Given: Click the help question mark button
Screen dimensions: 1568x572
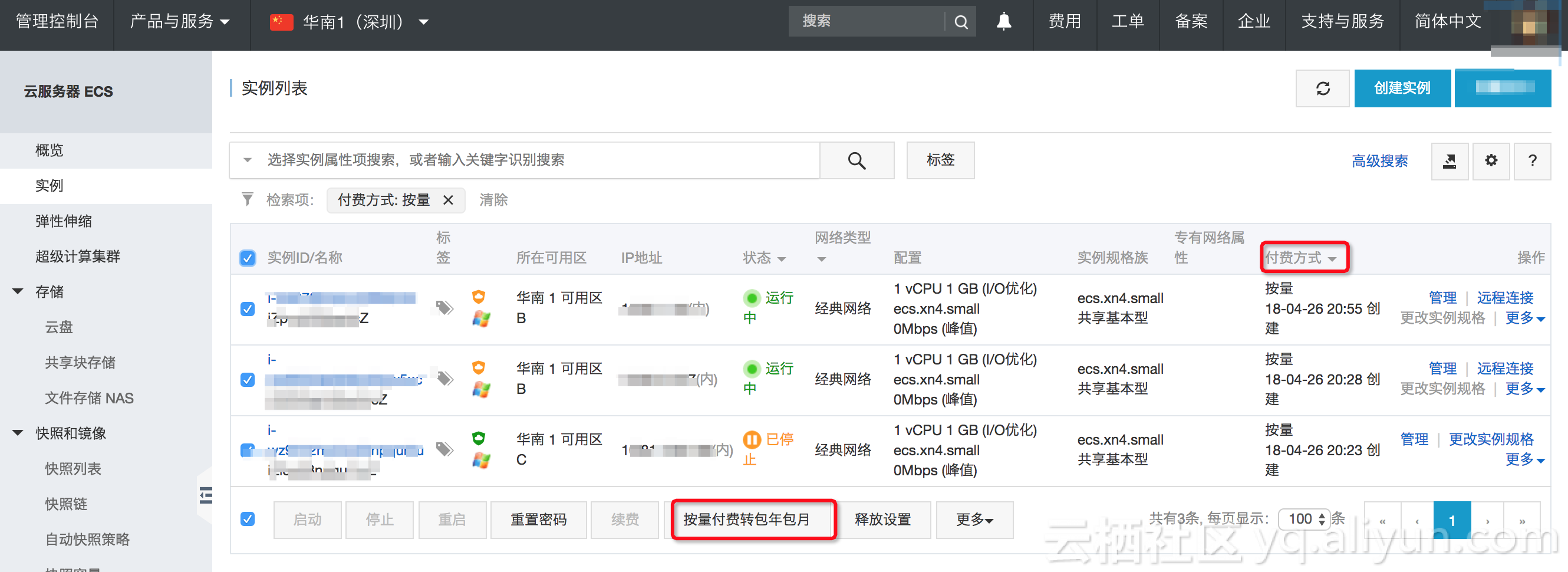Looking at the screenshot, I should pos(1532,161).
